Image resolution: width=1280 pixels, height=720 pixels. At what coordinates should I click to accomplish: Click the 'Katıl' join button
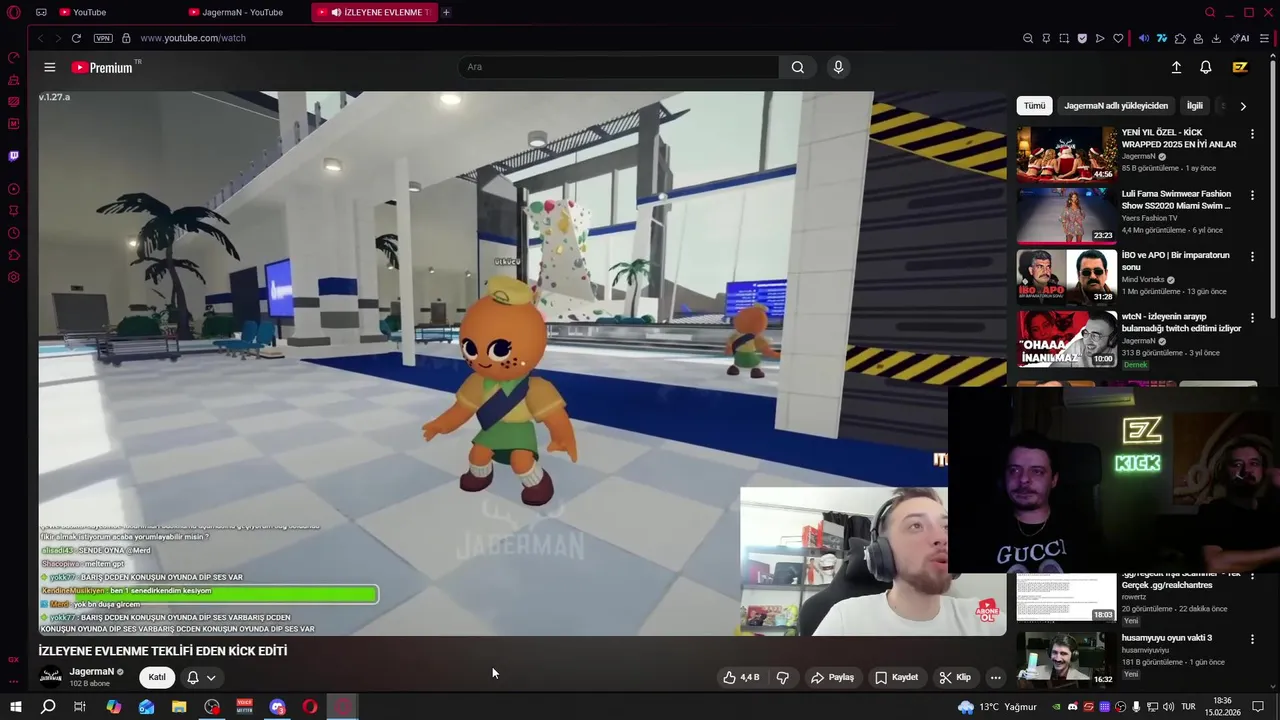click(x=157, y=677)
